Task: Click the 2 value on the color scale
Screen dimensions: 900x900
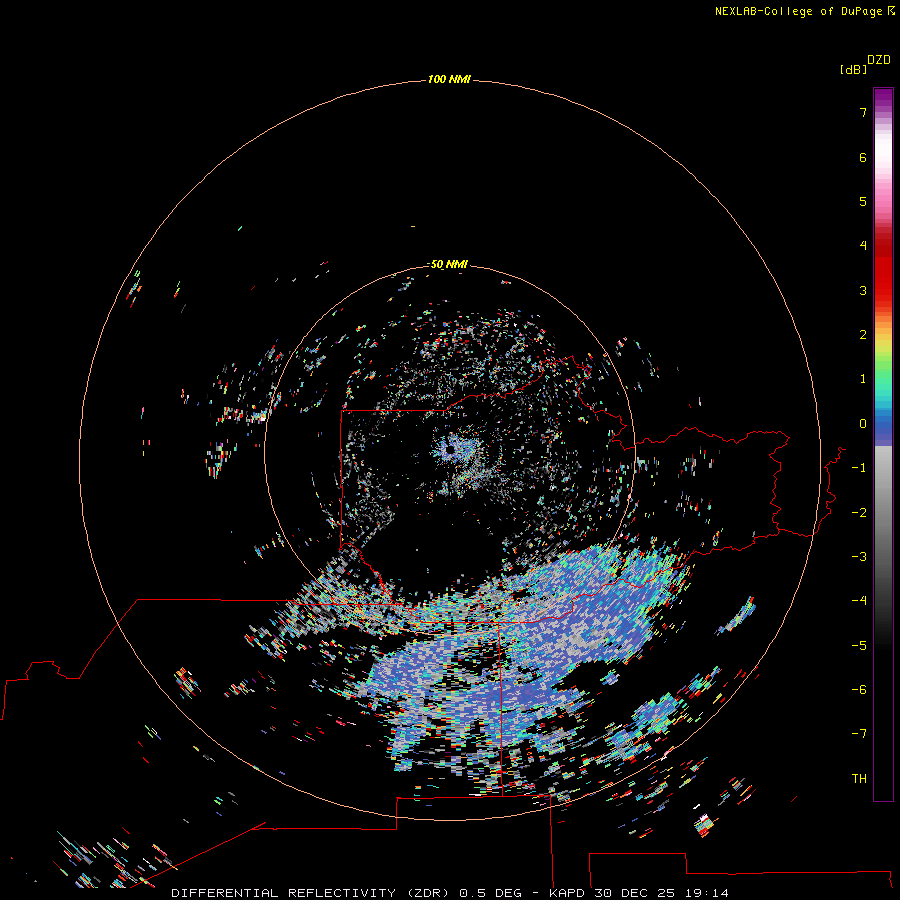Action: point(863,335)
